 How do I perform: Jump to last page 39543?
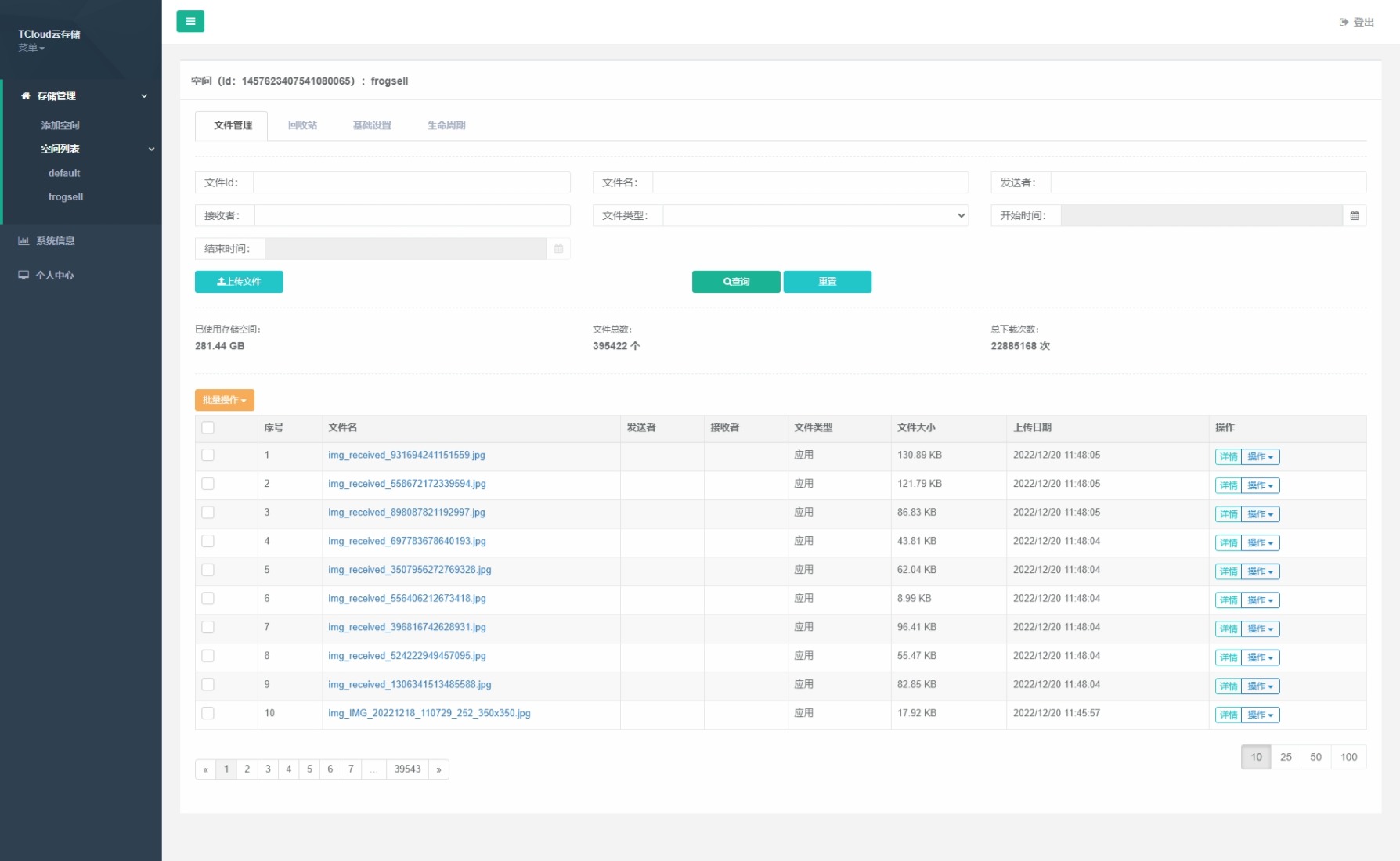coord(407,769)
